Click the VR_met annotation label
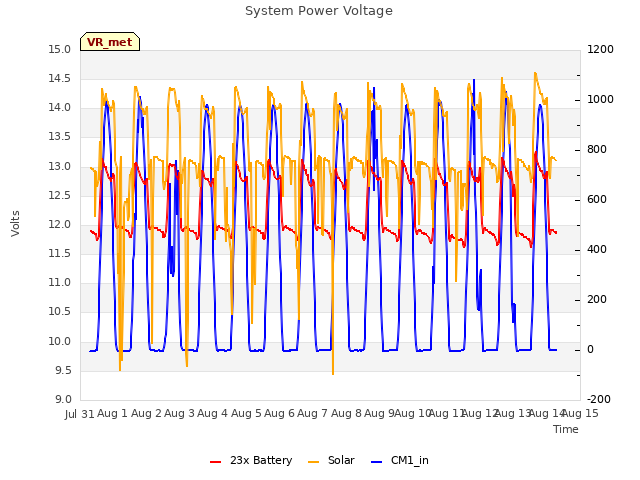The image size is (640, 480). coord(110,42)
